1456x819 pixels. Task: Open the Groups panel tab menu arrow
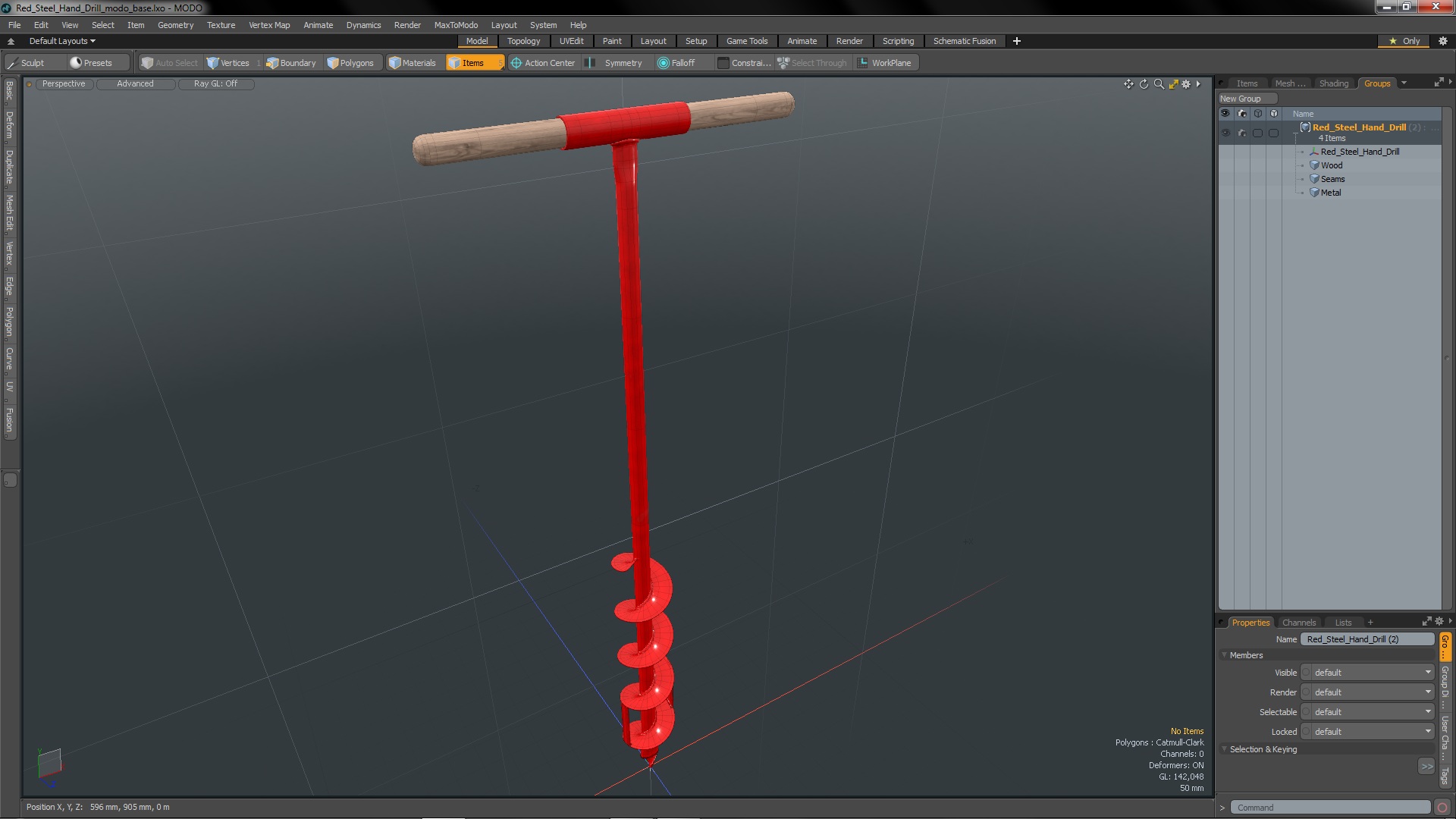[1404, 83]
